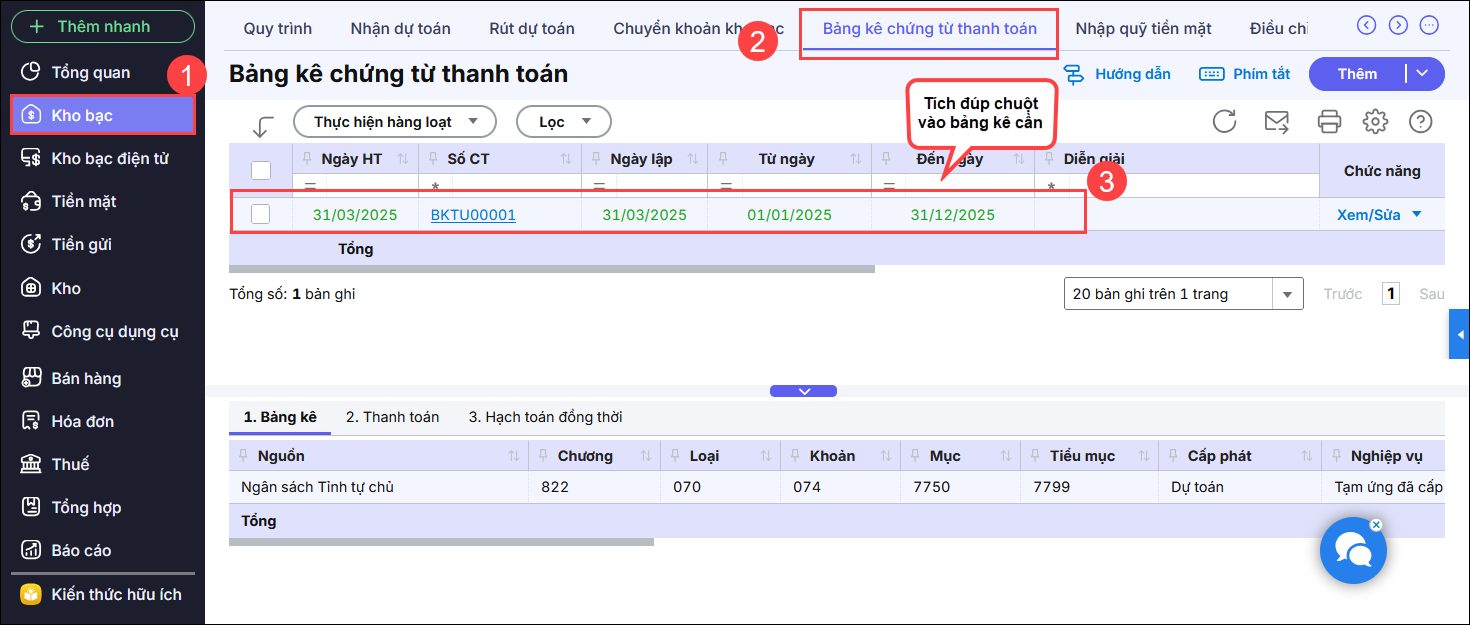Open the Lọc filter dropdown

564,122
